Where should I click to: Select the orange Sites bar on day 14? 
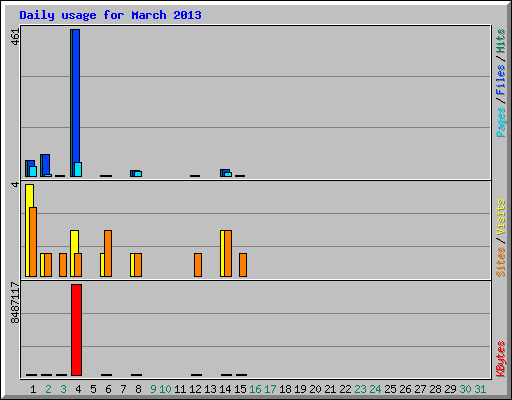point(228,253)
